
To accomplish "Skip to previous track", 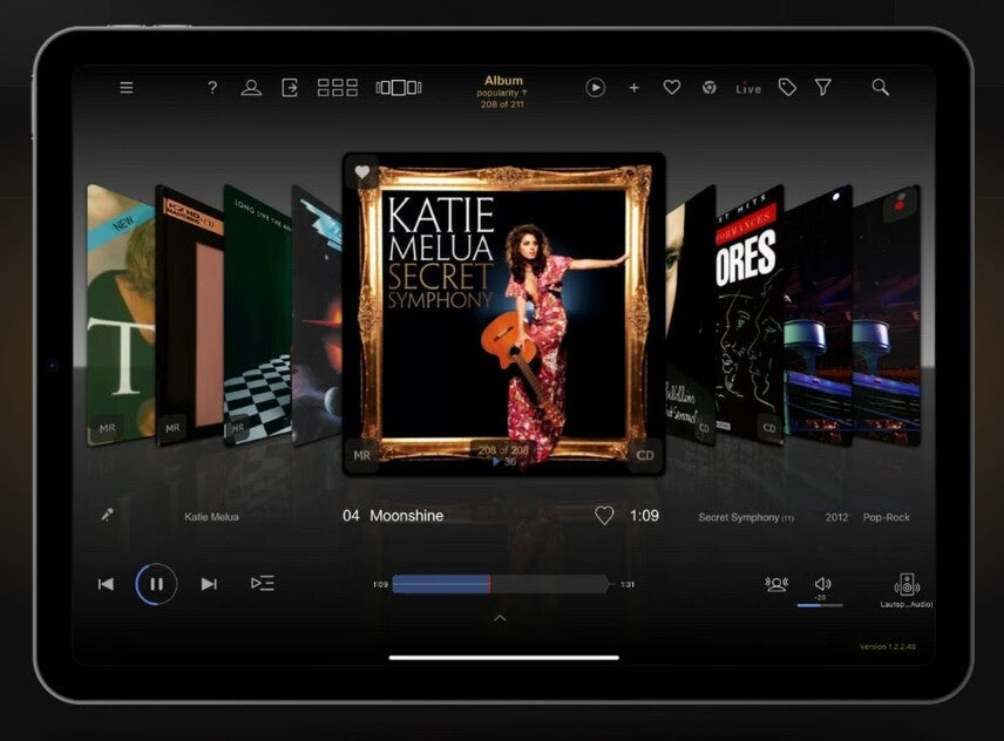I will click(x=106, y=583).
